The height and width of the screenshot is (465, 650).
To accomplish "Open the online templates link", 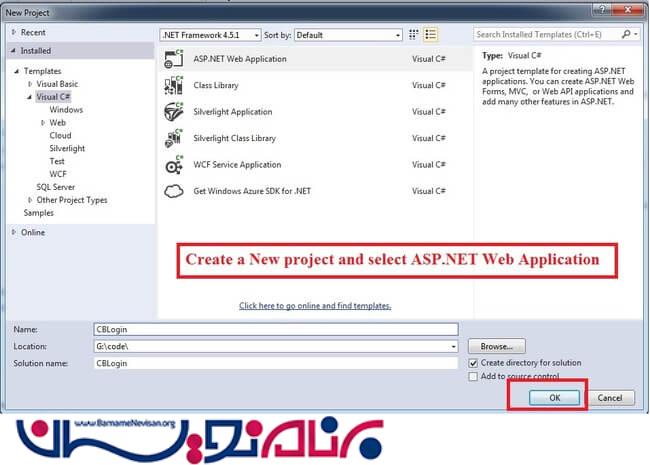I will [315, 306].
